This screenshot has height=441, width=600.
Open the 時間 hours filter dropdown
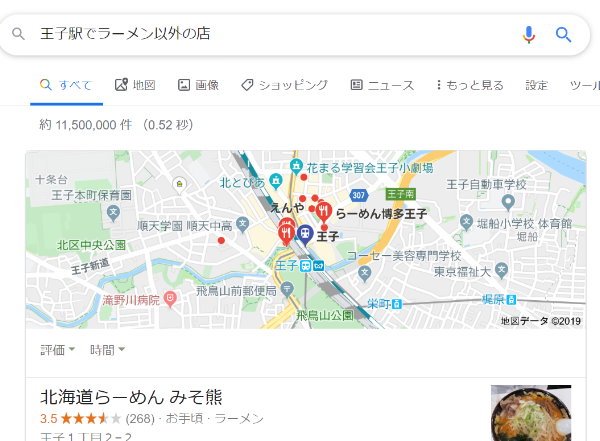pos(107,350)
